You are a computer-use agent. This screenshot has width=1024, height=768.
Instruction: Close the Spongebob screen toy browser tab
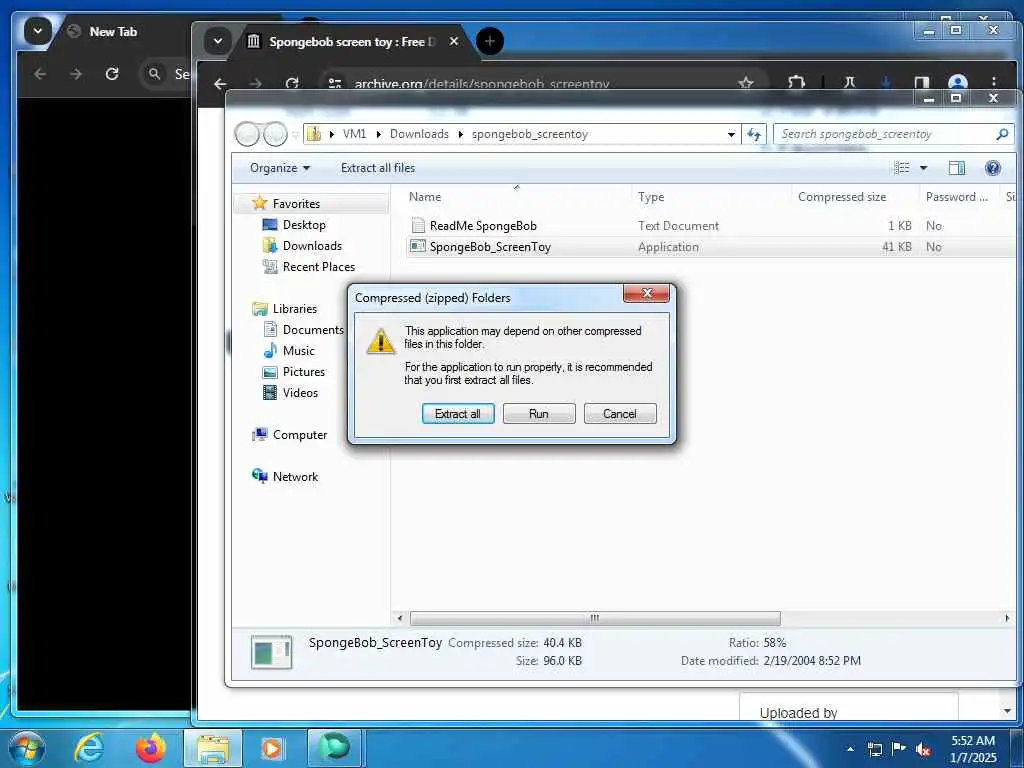(454, 41)
